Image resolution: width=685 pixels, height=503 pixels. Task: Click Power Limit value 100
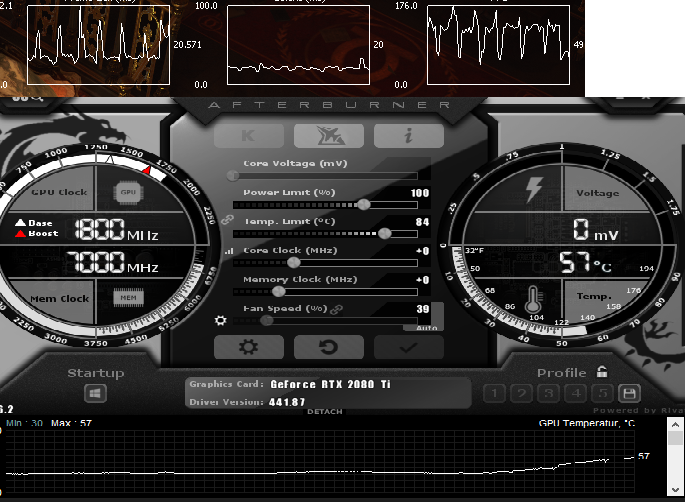[420, 193]
